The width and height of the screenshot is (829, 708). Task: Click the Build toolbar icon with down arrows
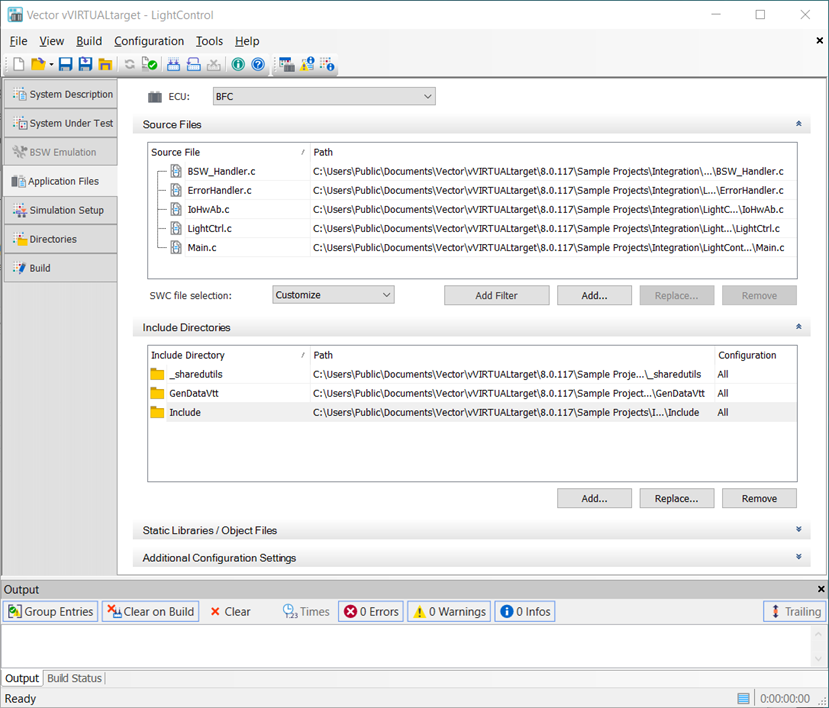click(x=173, y=65)
